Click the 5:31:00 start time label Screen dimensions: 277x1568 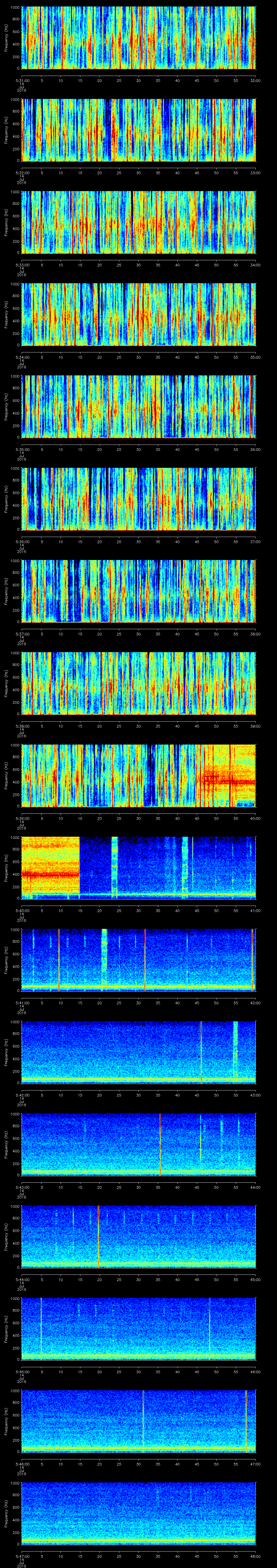click(x=22, y=80)
